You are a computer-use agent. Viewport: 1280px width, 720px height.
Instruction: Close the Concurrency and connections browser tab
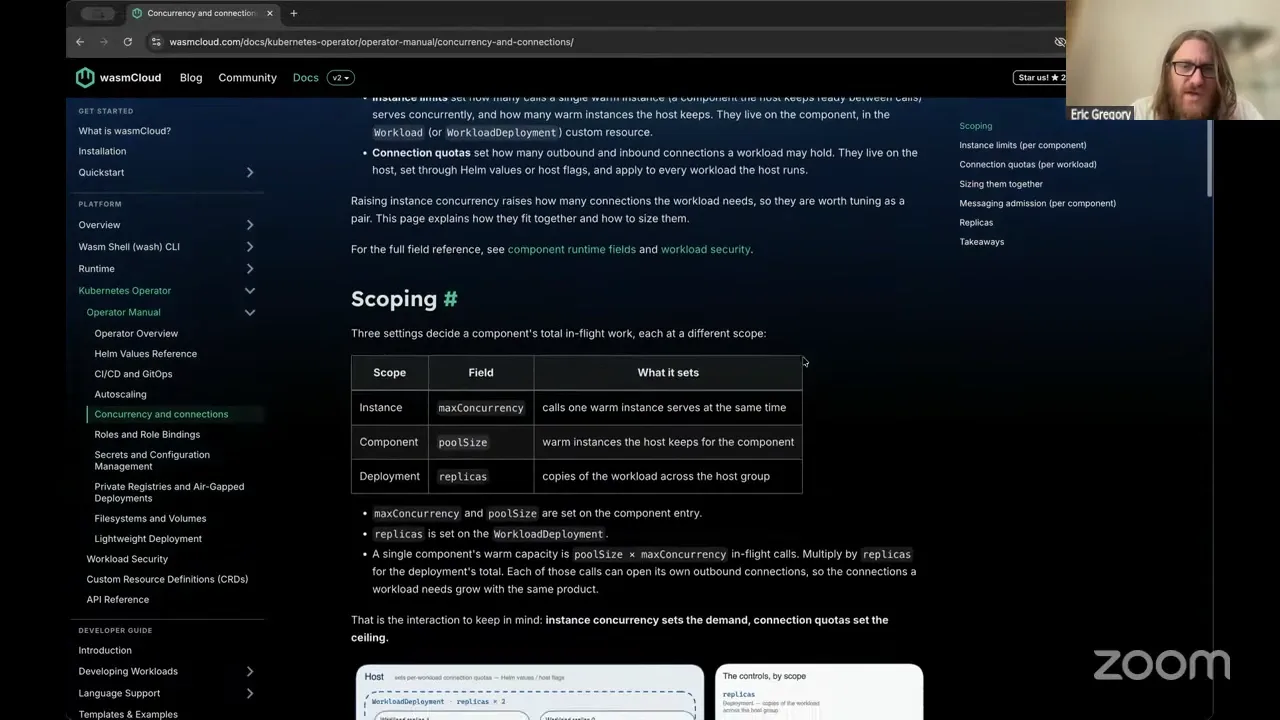click(269, 13)
